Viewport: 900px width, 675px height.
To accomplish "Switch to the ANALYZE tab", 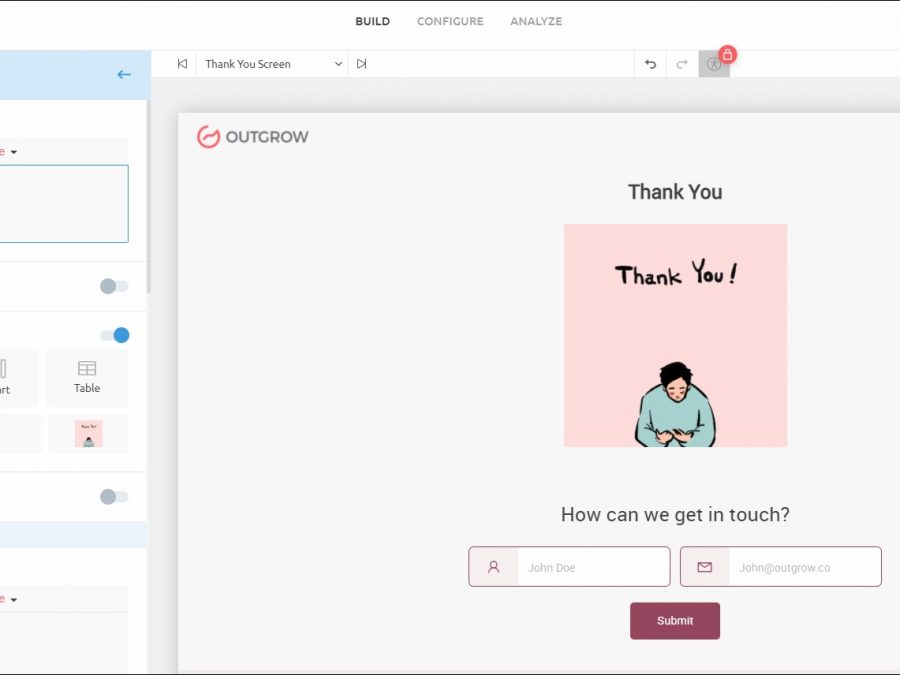I will tap(536, 21).
